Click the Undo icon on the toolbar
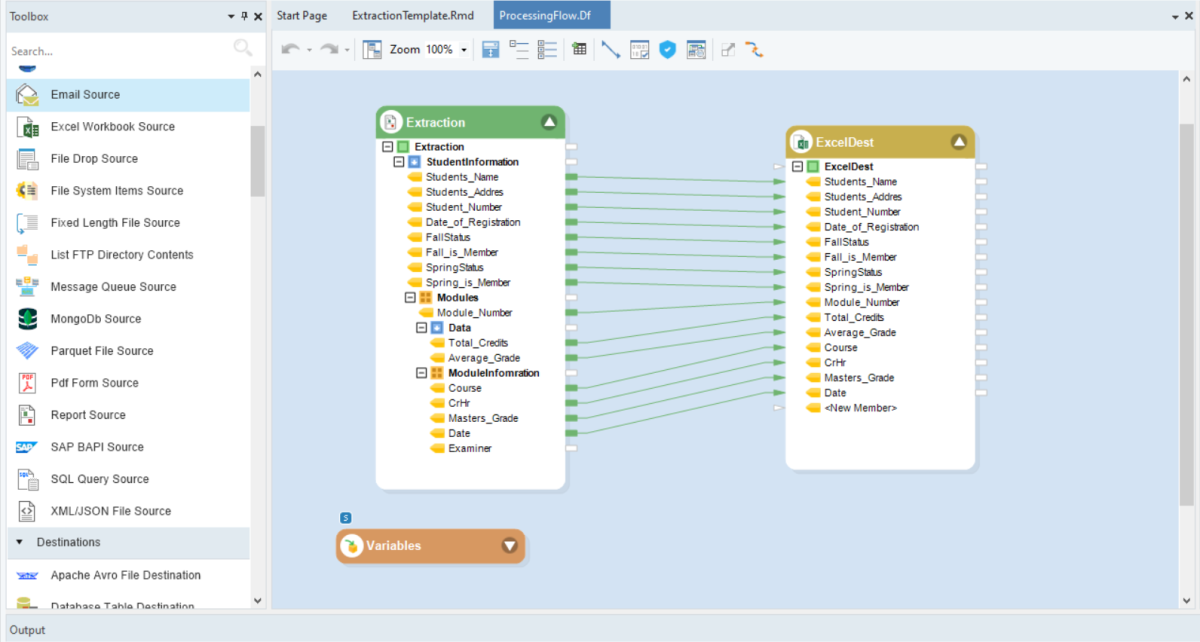The height and width of the screenshot is (642, 1200). pyautogui.click(x=289, y=48)
